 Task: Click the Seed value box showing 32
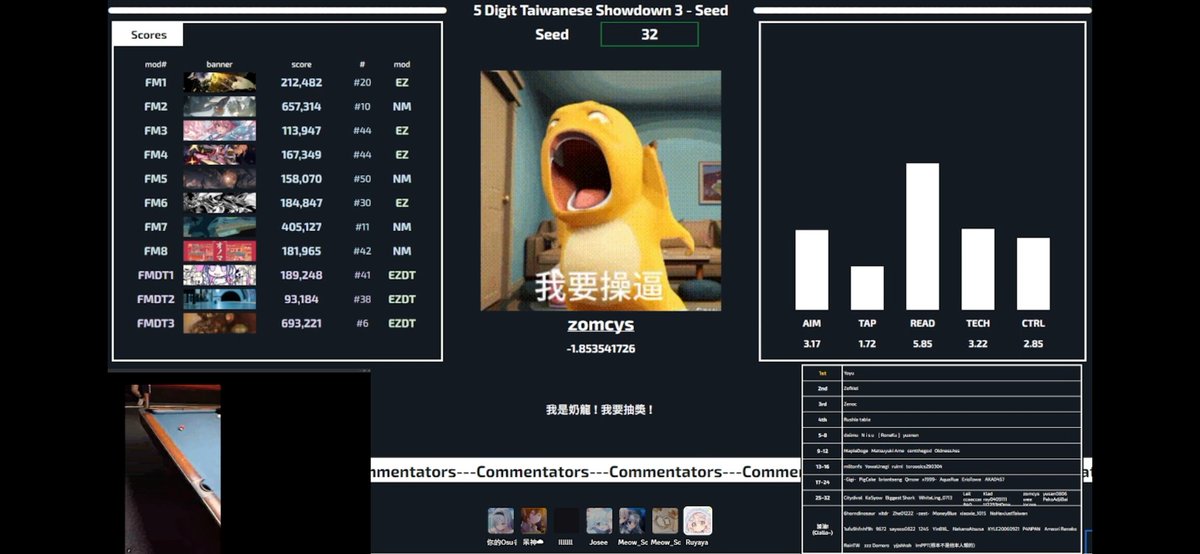pos(649,34)
